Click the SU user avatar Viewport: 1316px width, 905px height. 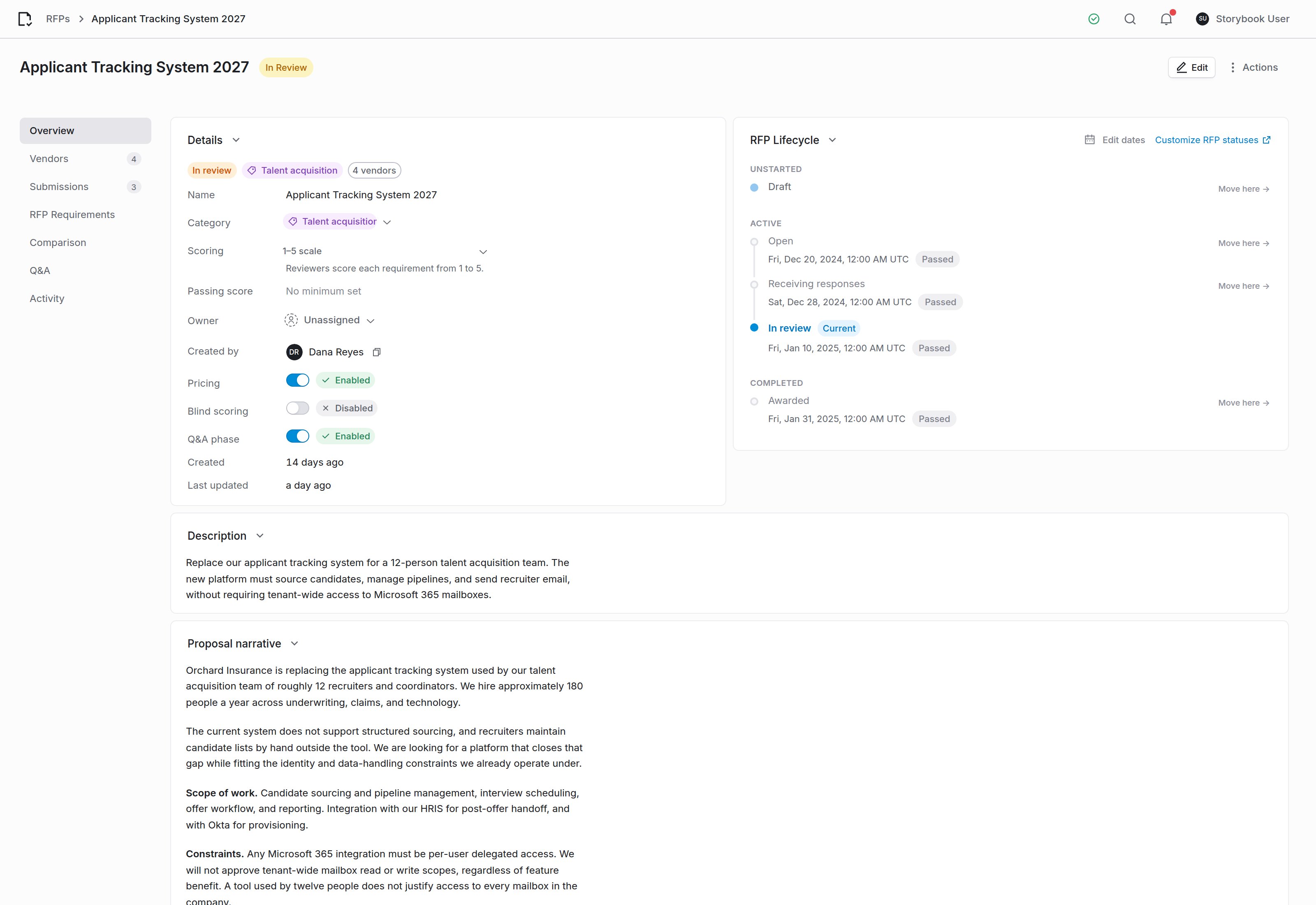[1202, 19]
